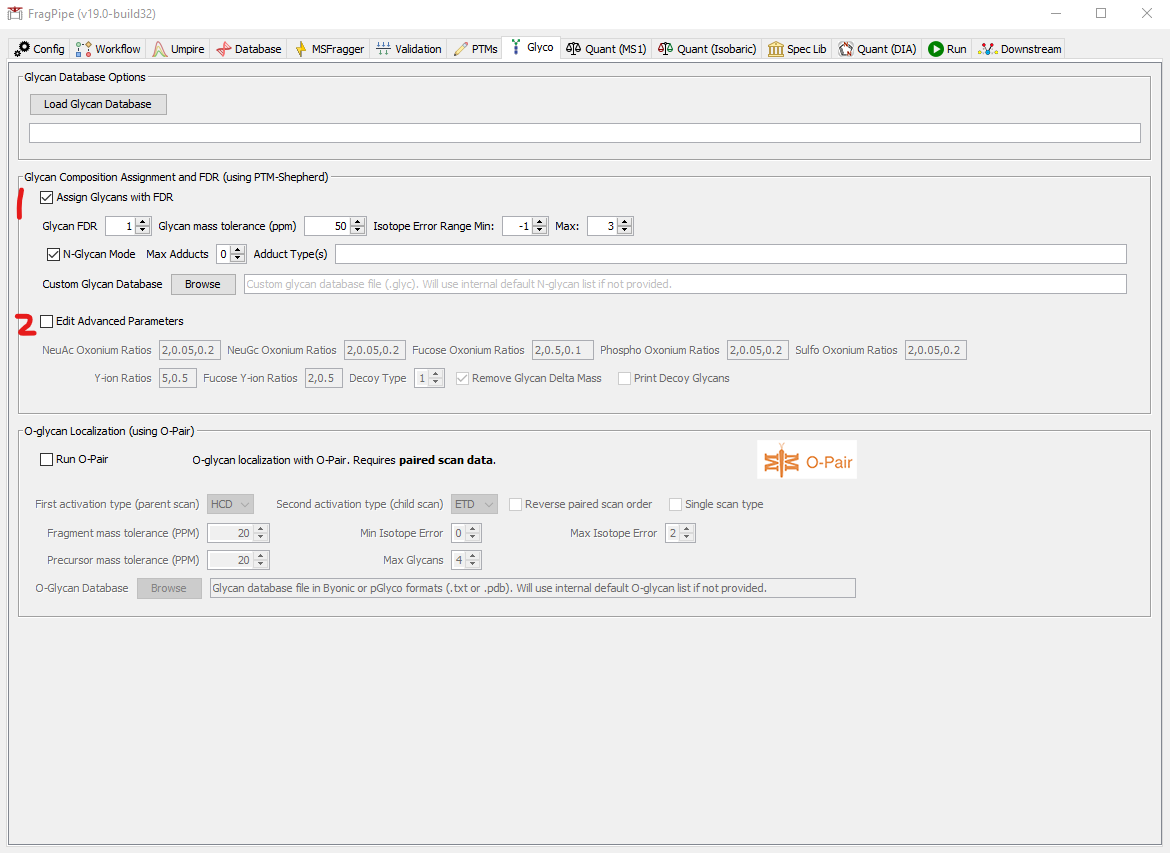Enable Edit Advanced Parameters checkbox
Screen dimensions: 1170x853
click(x=47, y=322)
